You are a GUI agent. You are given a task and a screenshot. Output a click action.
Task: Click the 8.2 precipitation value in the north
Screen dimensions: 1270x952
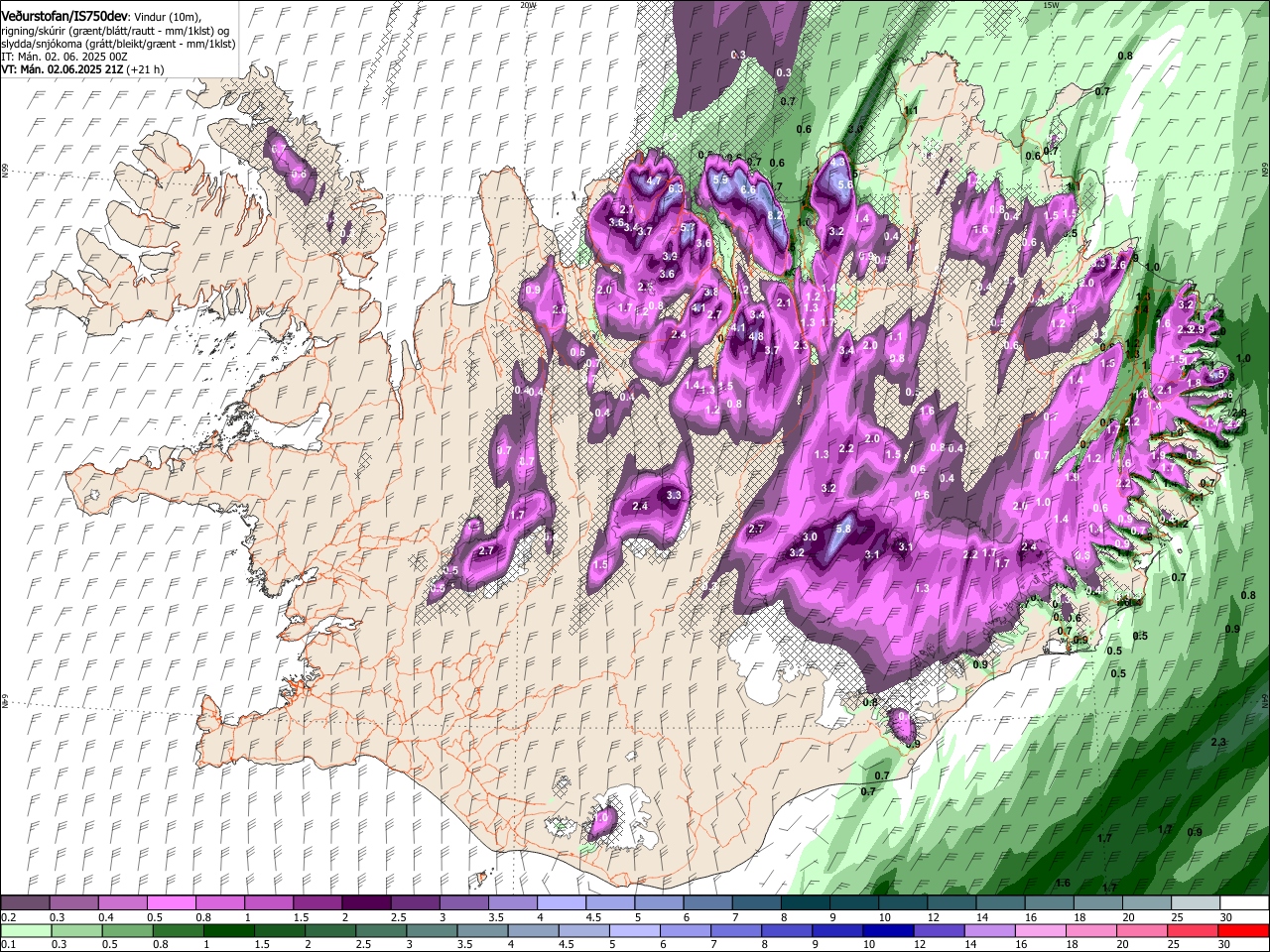click(x=776, y=215)
